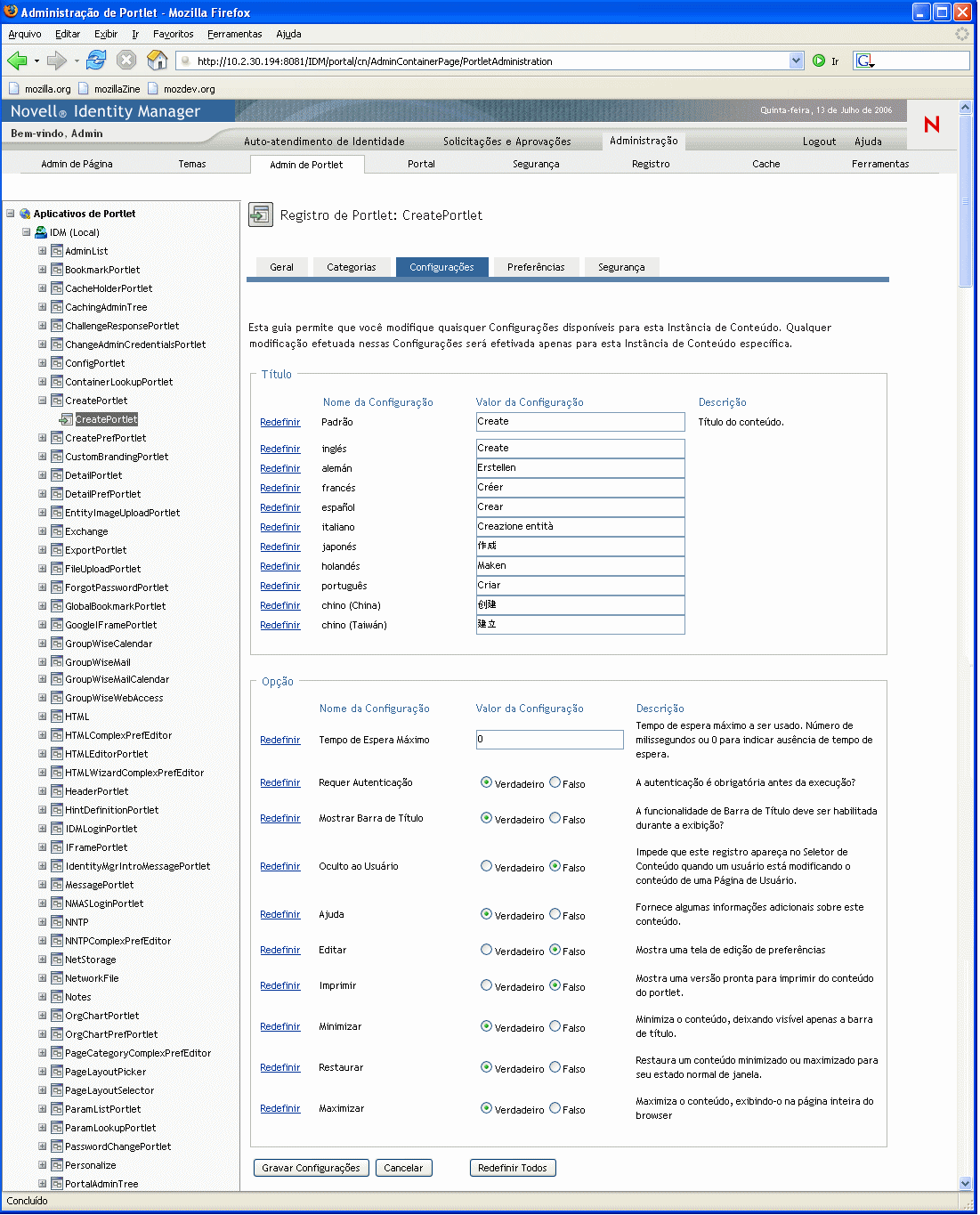Click Redefinir link for português title

280,586
